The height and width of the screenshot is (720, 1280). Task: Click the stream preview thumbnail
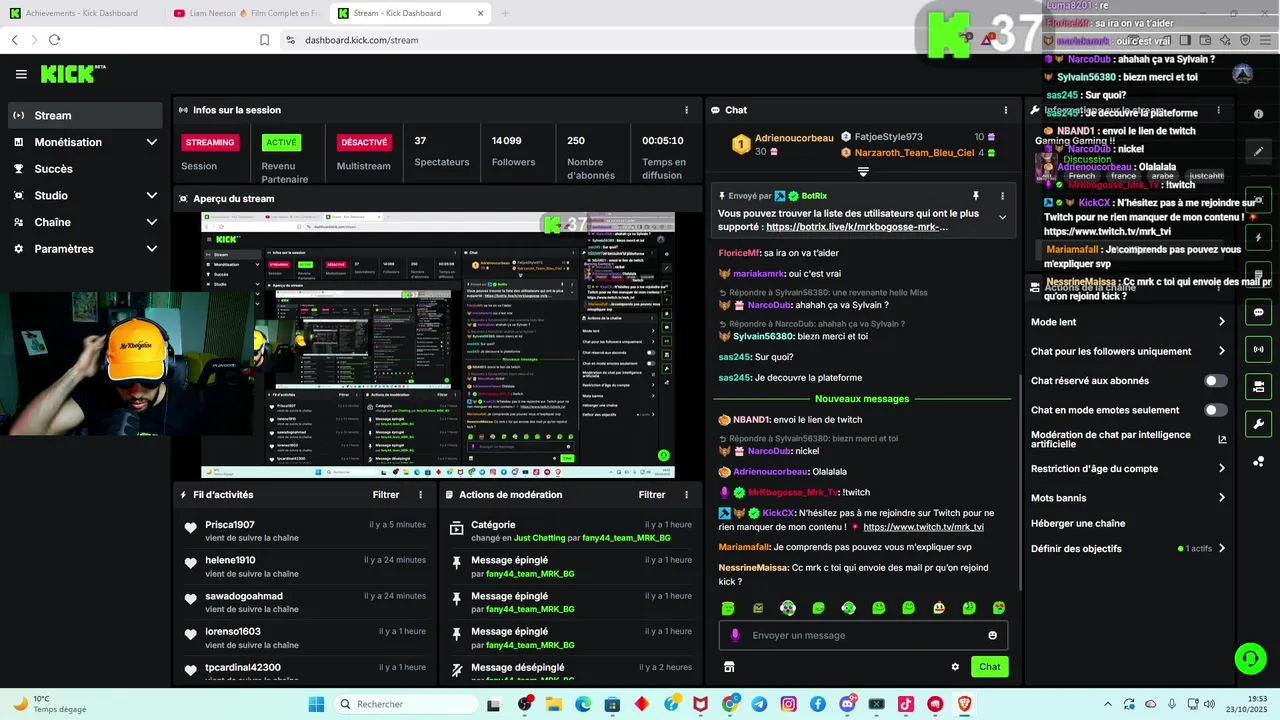click(x=437, y=345)
